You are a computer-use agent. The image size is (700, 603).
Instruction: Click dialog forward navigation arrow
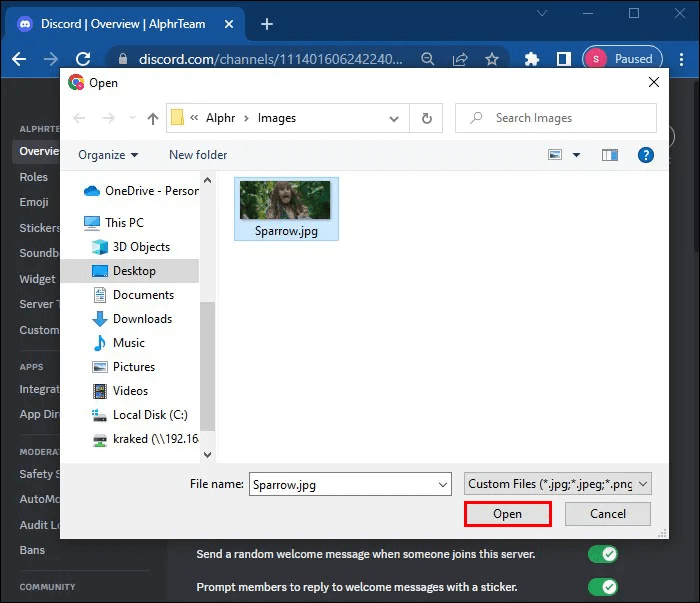pyautogui.click(x=108, y=118)
